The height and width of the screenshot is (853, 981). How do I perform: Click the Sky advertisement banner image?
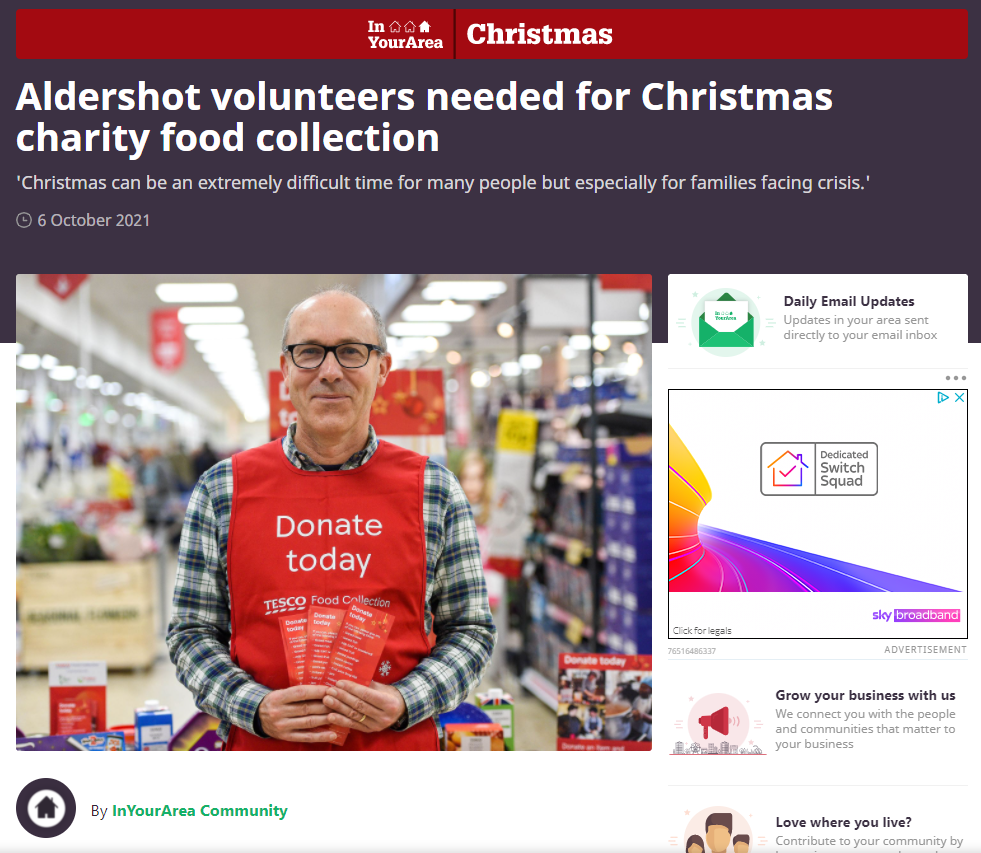(x=818, y=514)
